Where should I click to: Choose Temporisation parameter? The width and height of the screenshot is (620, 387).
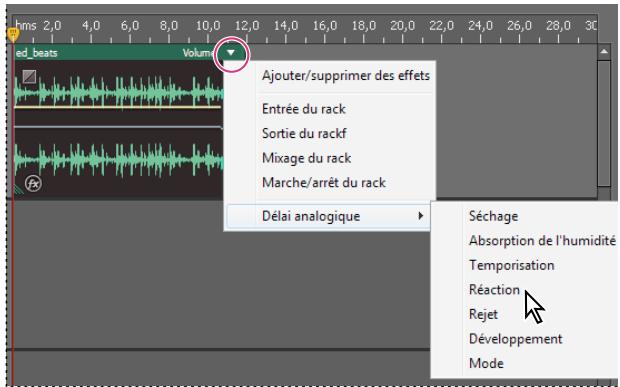[512, 265]
